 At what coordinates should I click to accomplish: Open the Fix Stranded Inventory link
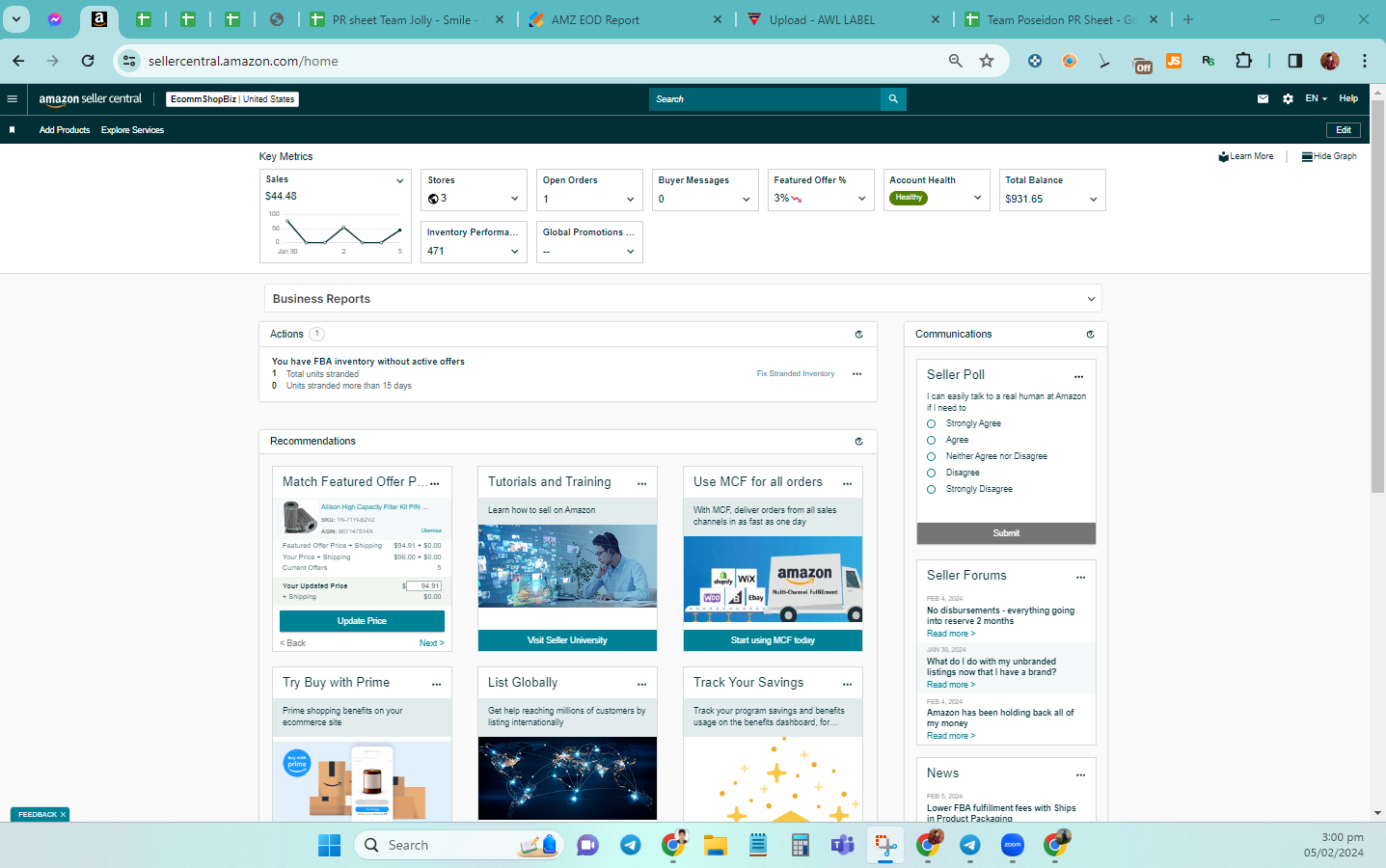click(x=796, y=374)
